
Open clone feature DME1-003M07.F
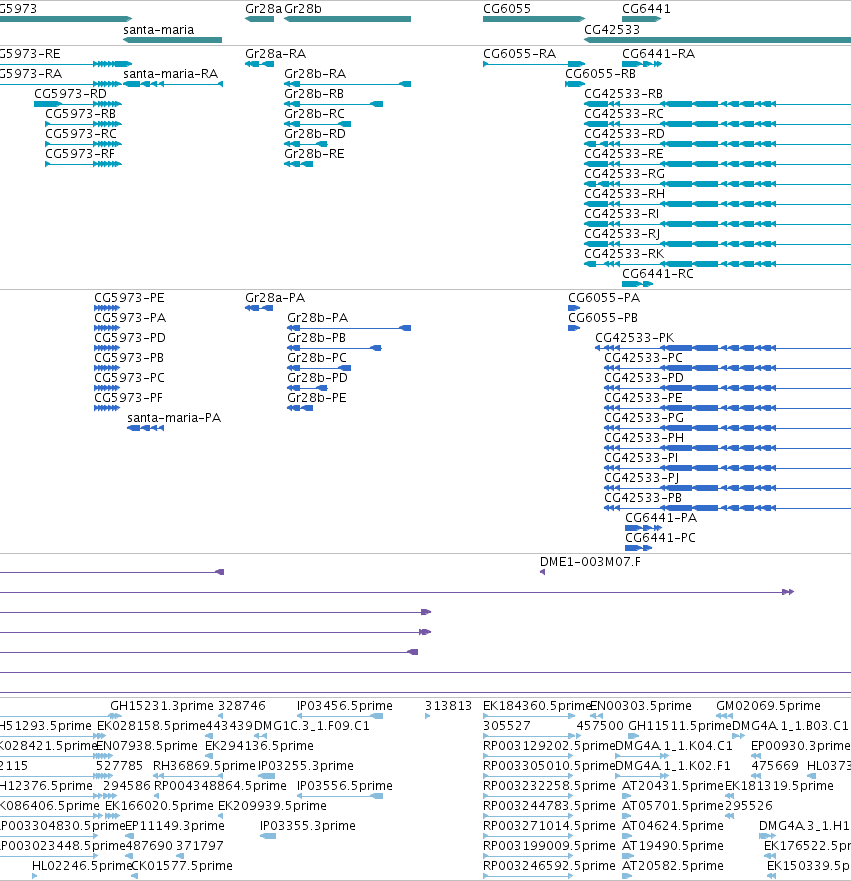pyautogui.click(x=590, y=562)
